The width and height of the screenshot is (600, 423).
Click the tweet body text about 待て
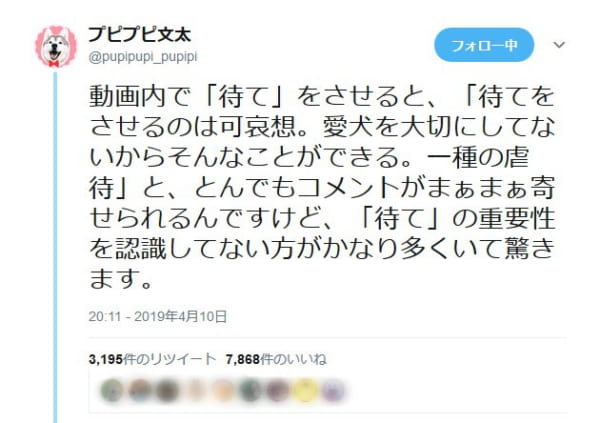tap(322, 188)
